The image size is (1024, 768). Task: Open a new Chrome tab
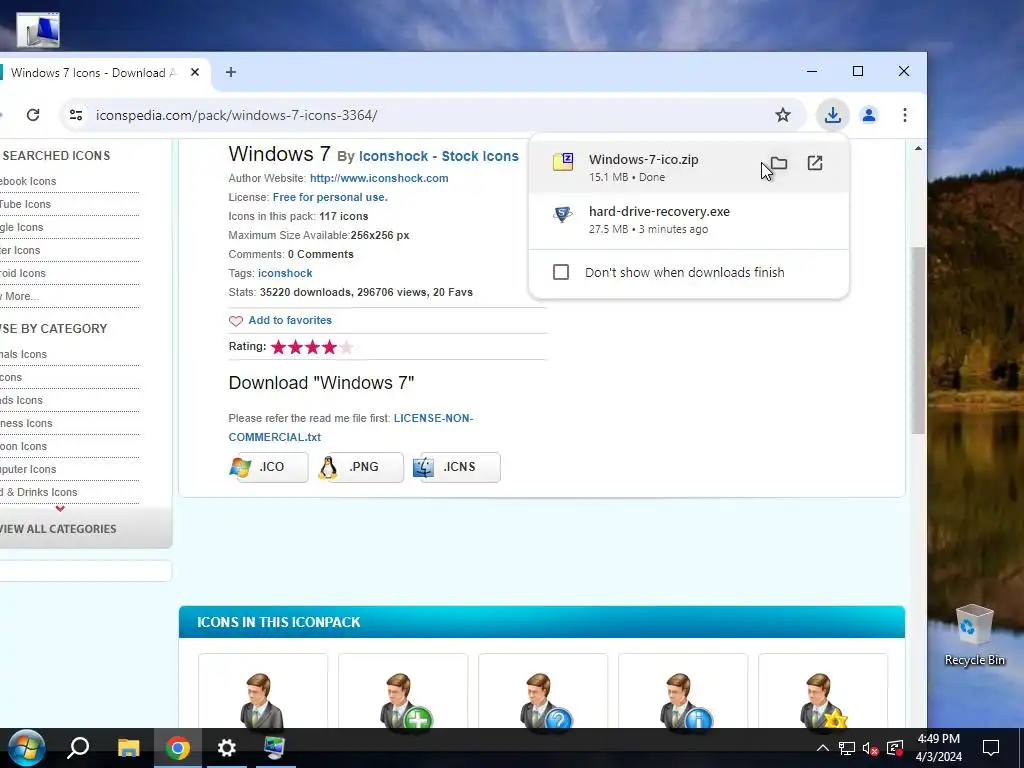point(231,72)
